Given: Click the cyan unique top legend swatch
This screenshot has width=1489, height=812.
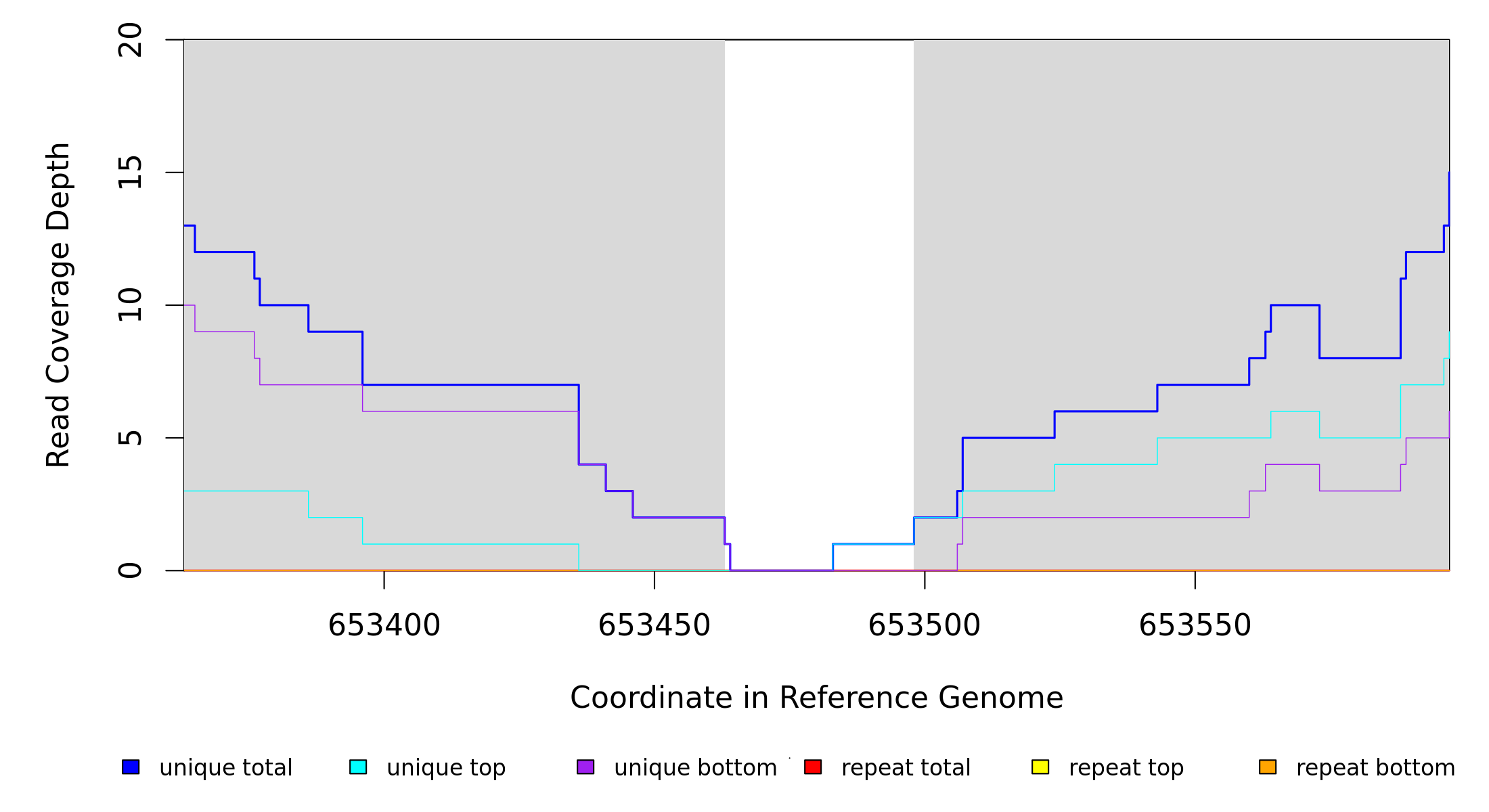Looking at the screenshot, I should pos(358,767).
